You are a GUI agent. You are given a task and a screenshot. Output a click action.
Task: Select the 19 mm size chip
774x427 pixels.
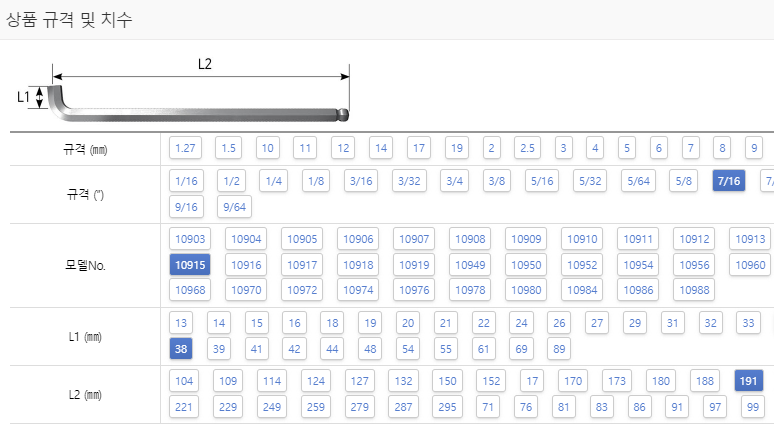pyautogui.click(x=457, y=148)
